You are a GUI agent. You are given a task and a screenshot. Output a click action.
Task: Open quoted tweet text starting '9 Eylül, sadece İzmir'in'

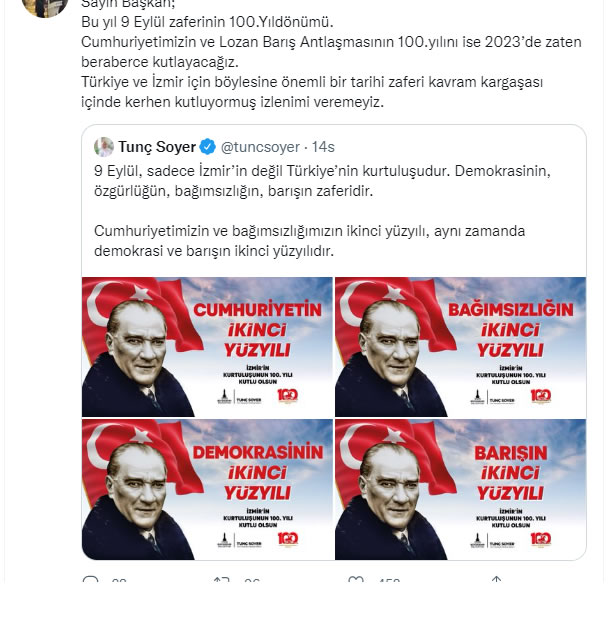[322, 181]
